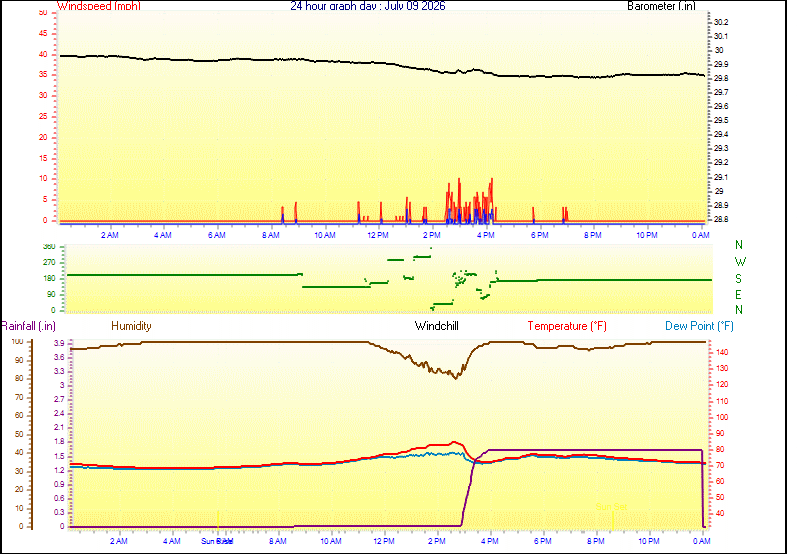Select the Windchill legend label
798x554 pixels.
click(x=437, y=326)
